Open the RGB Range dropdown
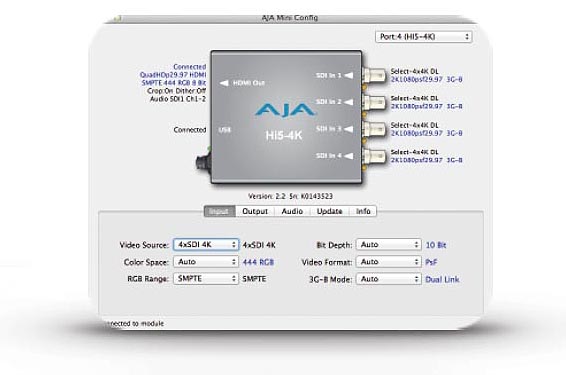The width and height of the screenshot is (566, 375). coord(206,279)
